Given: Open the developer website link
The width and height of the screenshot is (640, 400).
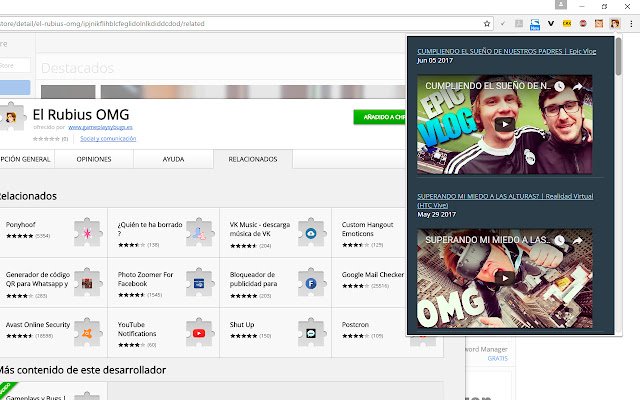Looking at the screenshot, I should pos(100,127).
